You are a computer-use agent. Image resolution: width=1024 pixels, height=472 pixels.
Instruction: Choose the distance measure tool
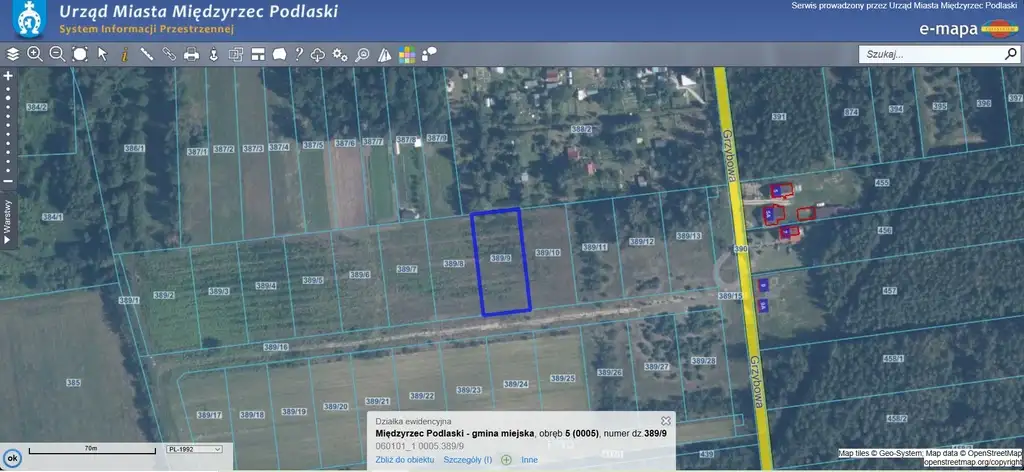coord(146,54)
